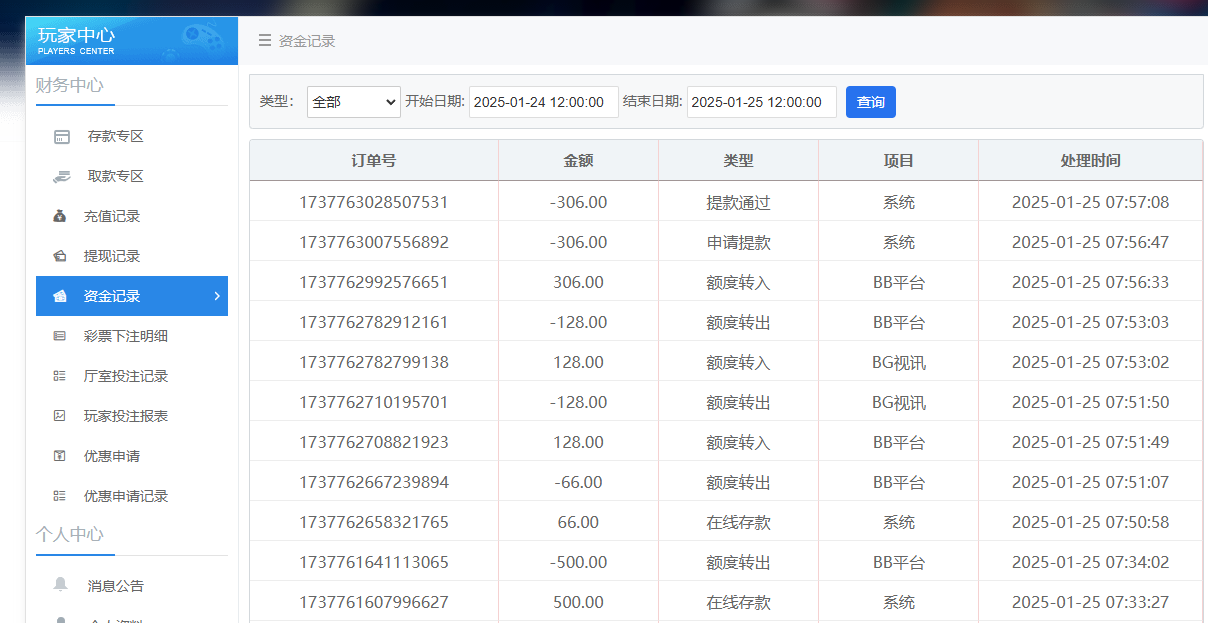The width and height of the screenshot is (1208, 623).
Task: Click the blue 玩家中心 header banner
Action: (131, 40)
